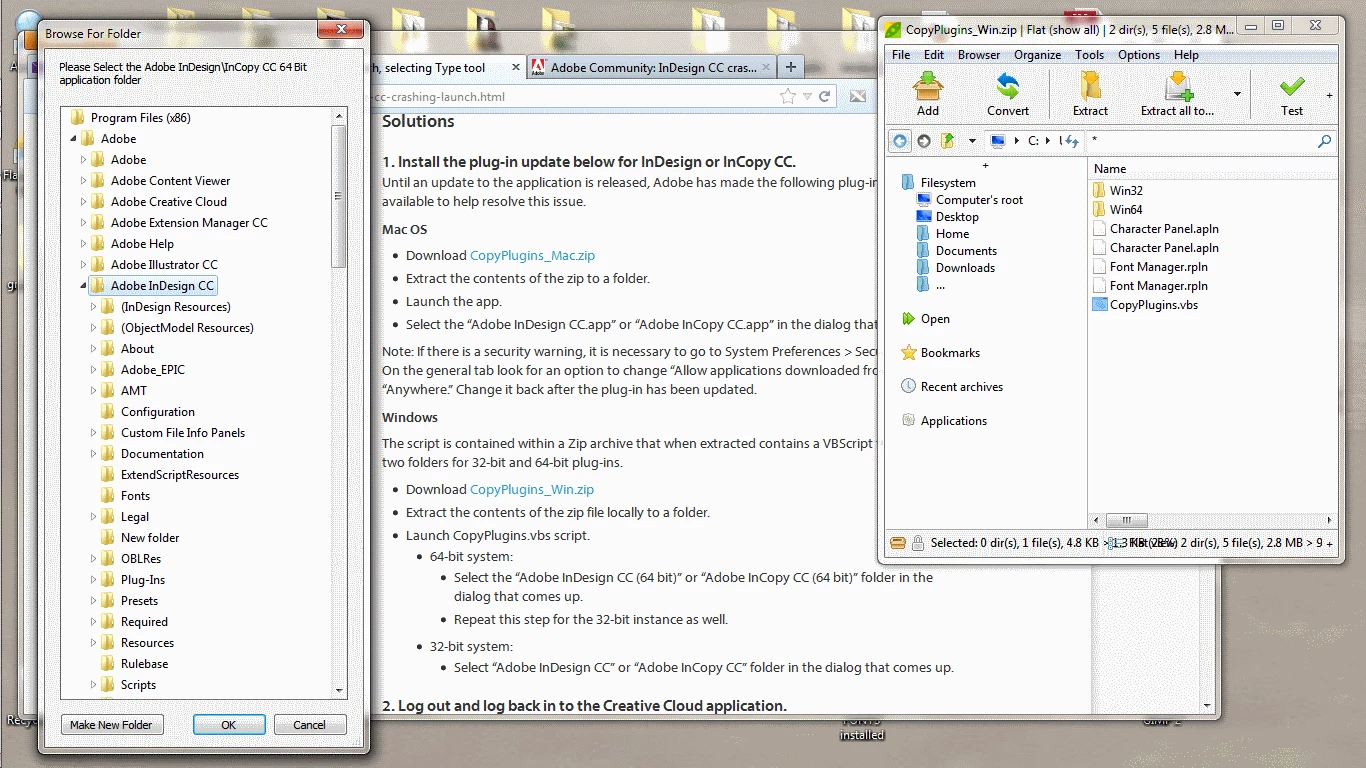Click Cancel in Browse For Folder dialog
Viewport: 1366px width, 768px height.
[x=310, y=725]
